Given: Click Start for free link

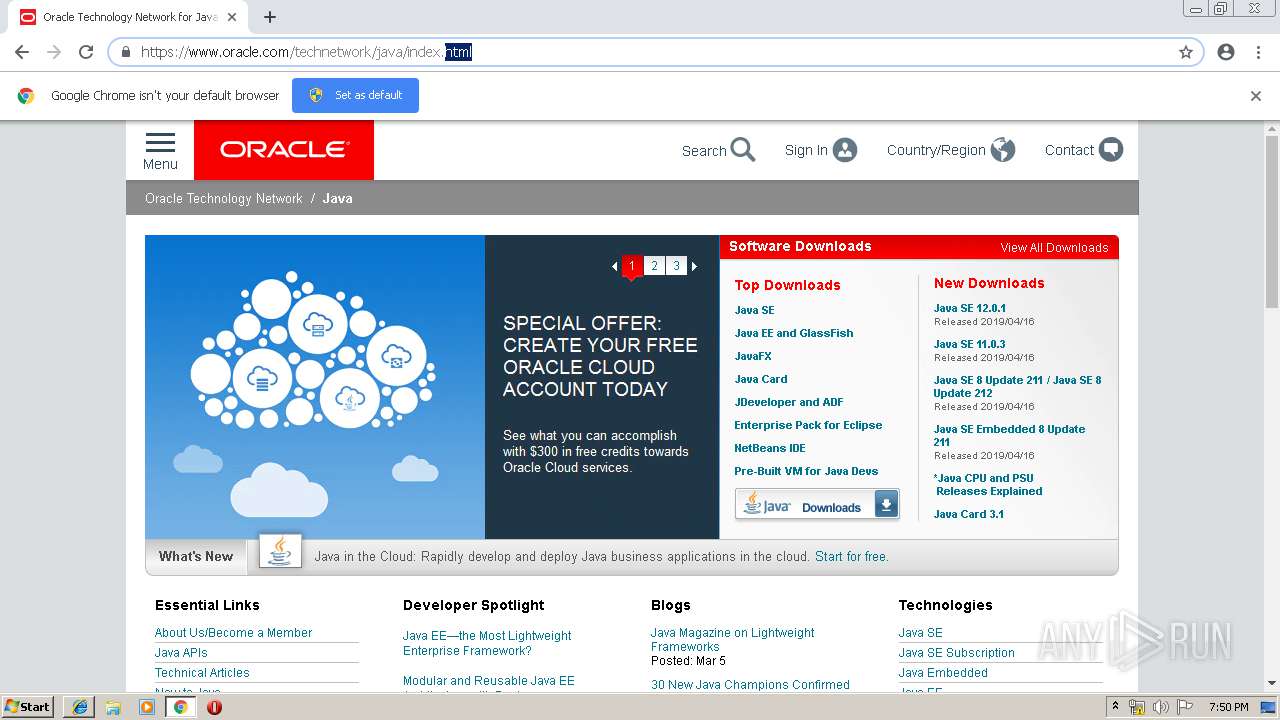Looking at the screenshot, I should click(x=850, y=557).
